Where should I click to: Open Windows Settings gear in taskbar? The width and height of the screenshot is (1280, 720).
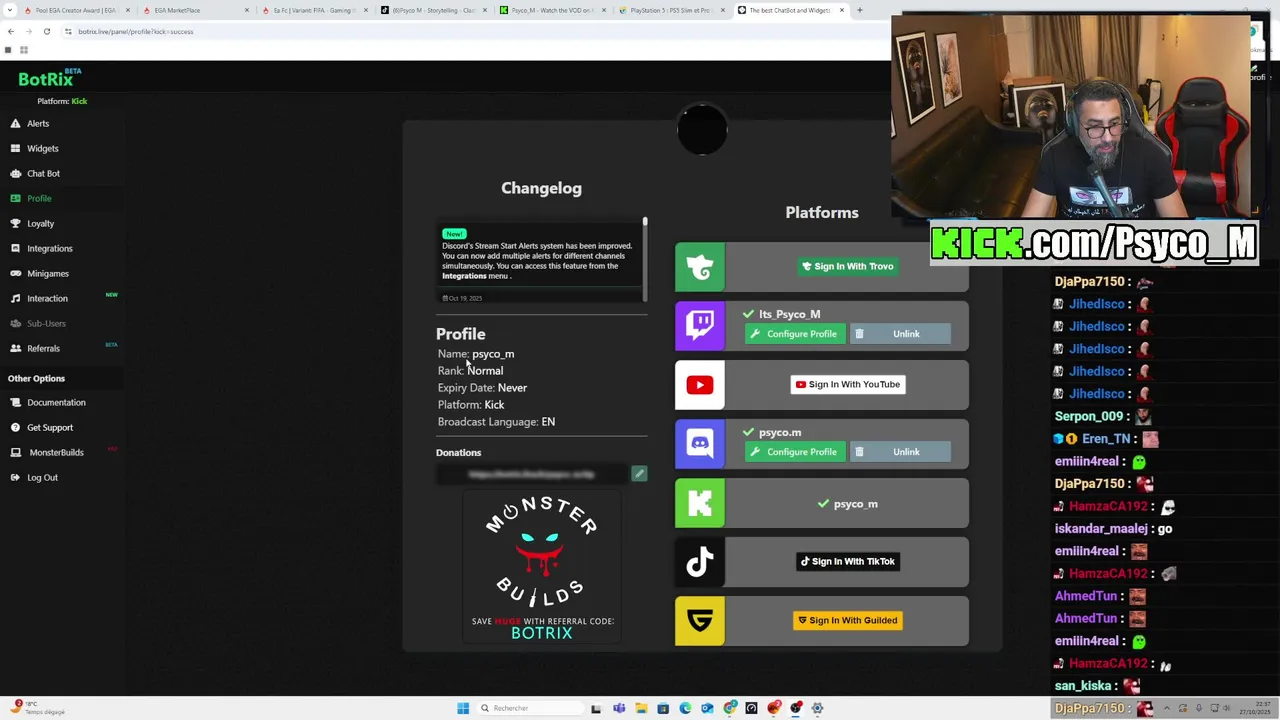coord(817,708)
